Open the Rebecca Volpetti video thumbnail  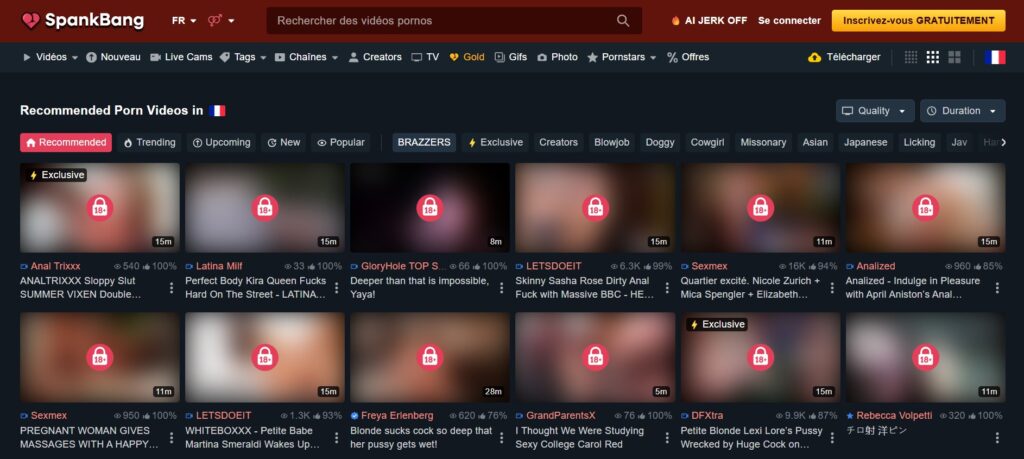click(925, 357)
